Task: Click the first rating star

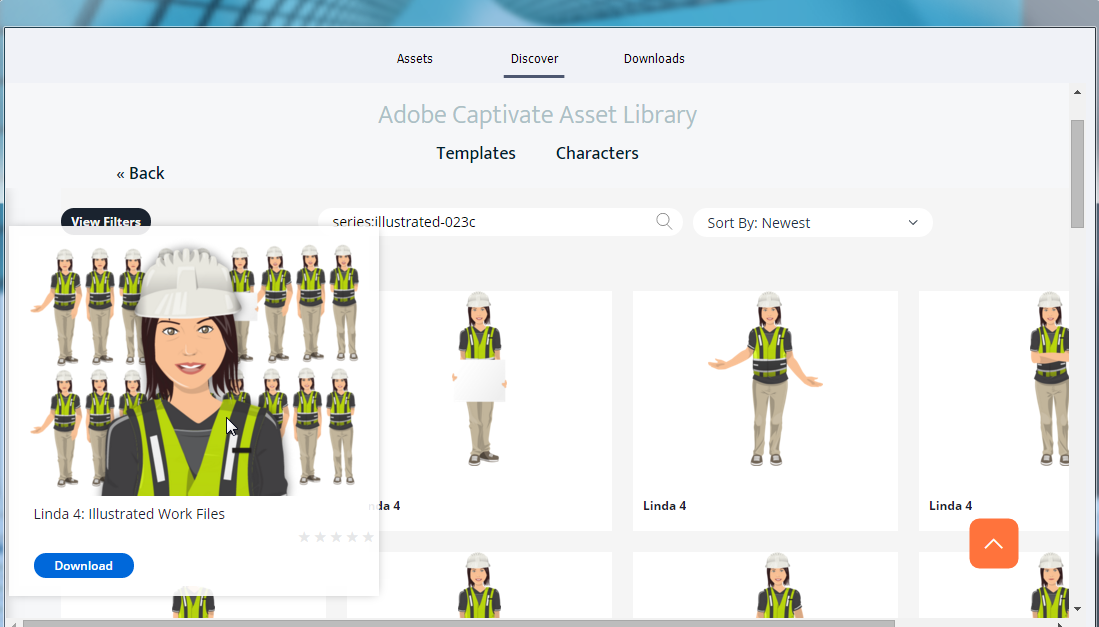Action: [x=305, y=538]
